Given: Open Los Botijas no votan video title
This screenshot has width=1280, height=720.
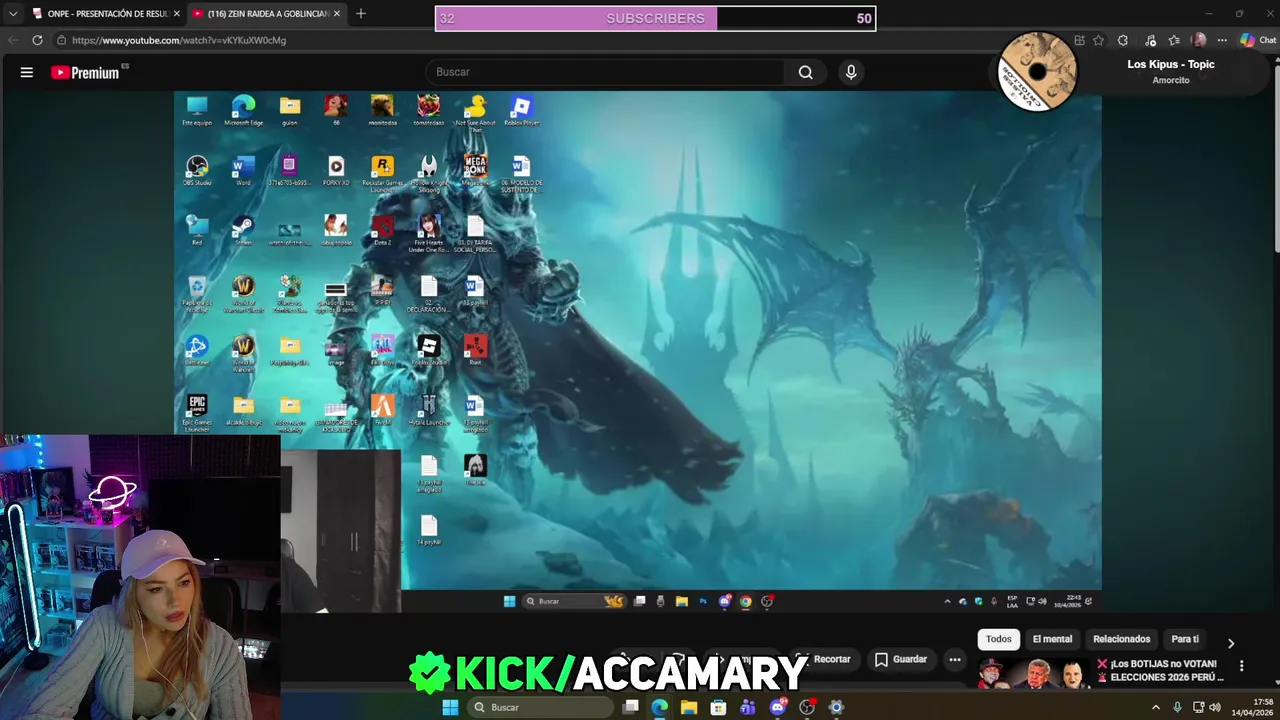Looking at the screenshot, I should click(1160, 670).
